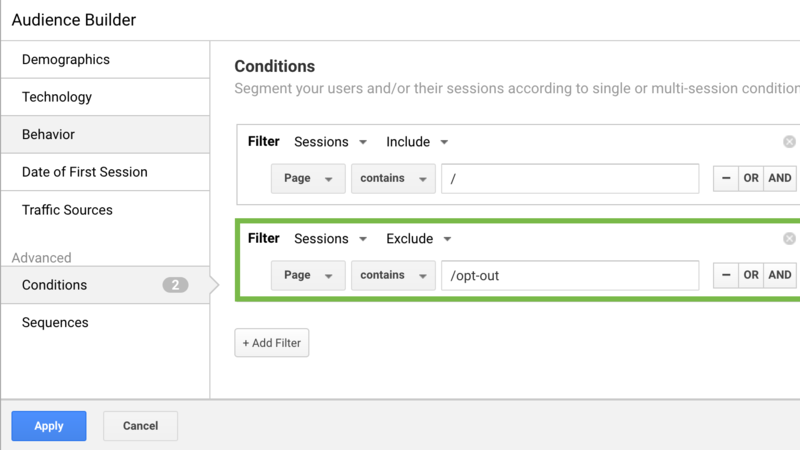
Task: Click the + Add Filter button
Action: pos(272,343)
